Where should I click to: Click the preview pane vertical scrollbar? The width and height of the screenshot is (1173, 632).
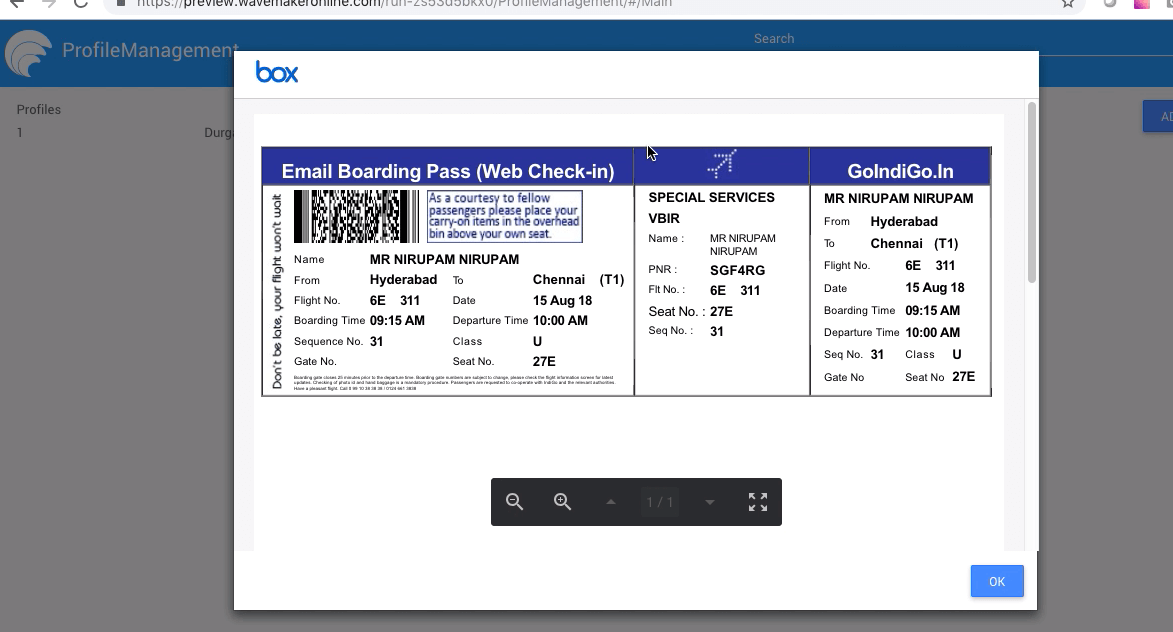click(1031, 192)
